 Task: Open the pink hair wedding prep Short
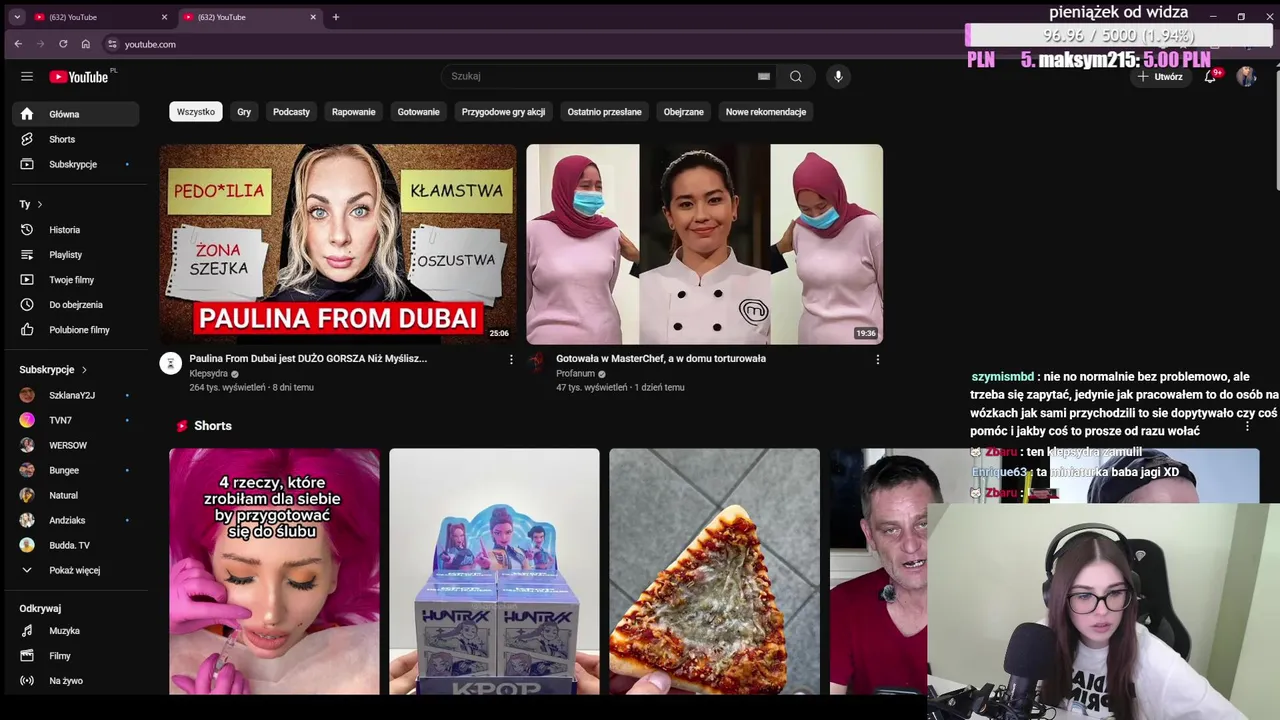[274, 571]
